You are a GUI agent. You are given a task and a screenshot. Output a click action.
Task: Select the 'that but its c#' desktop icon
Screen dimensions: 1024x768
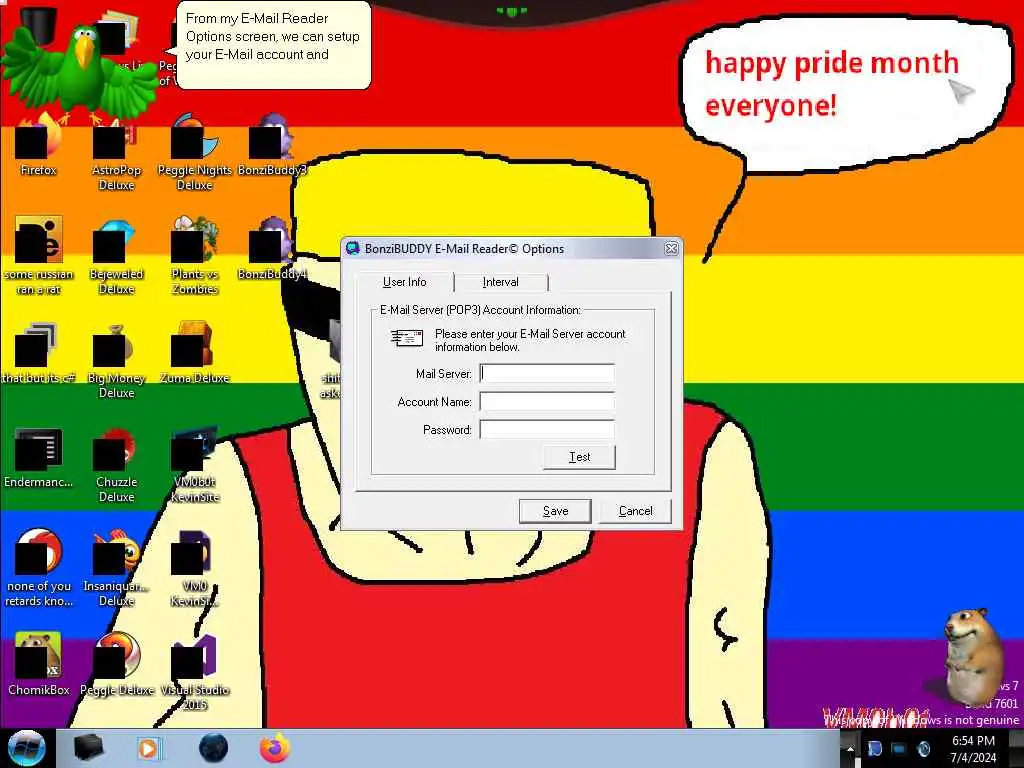[x=38, y=353]
